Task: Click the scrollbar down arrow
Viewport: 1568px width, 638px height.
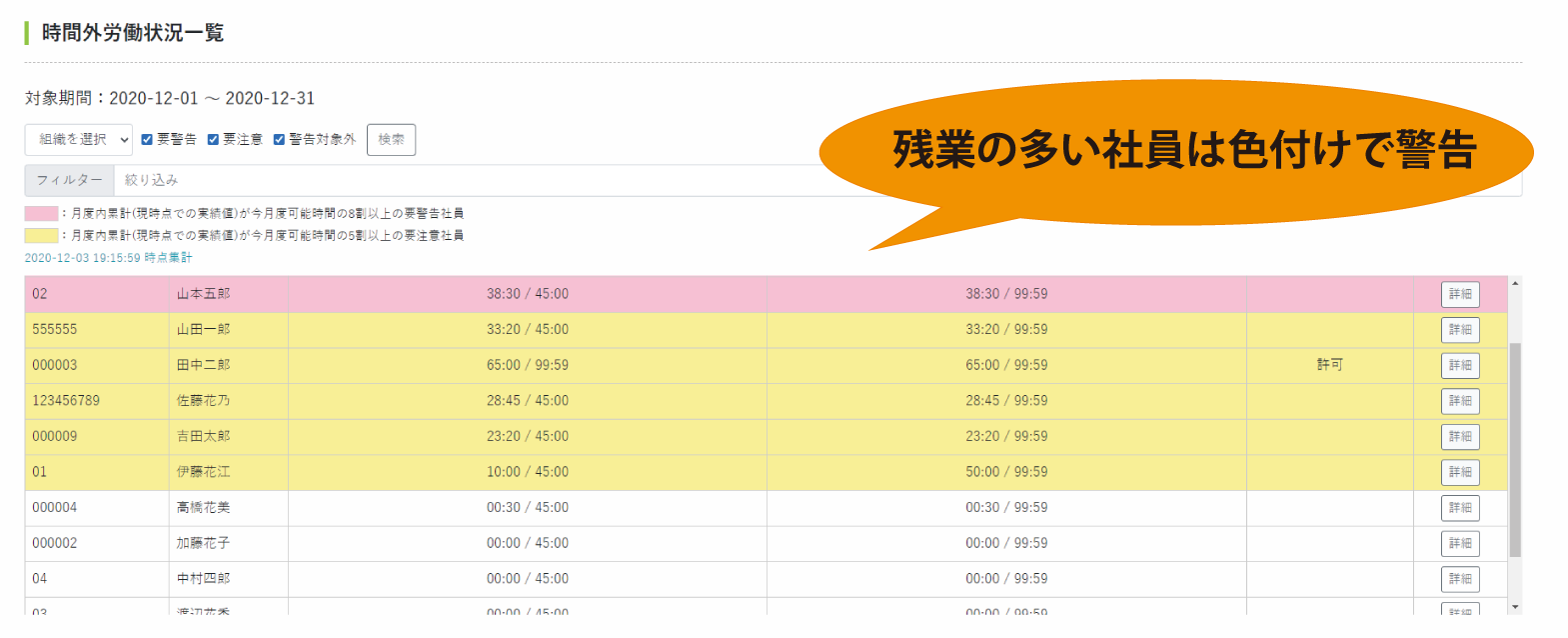Action: (1515, 607)
